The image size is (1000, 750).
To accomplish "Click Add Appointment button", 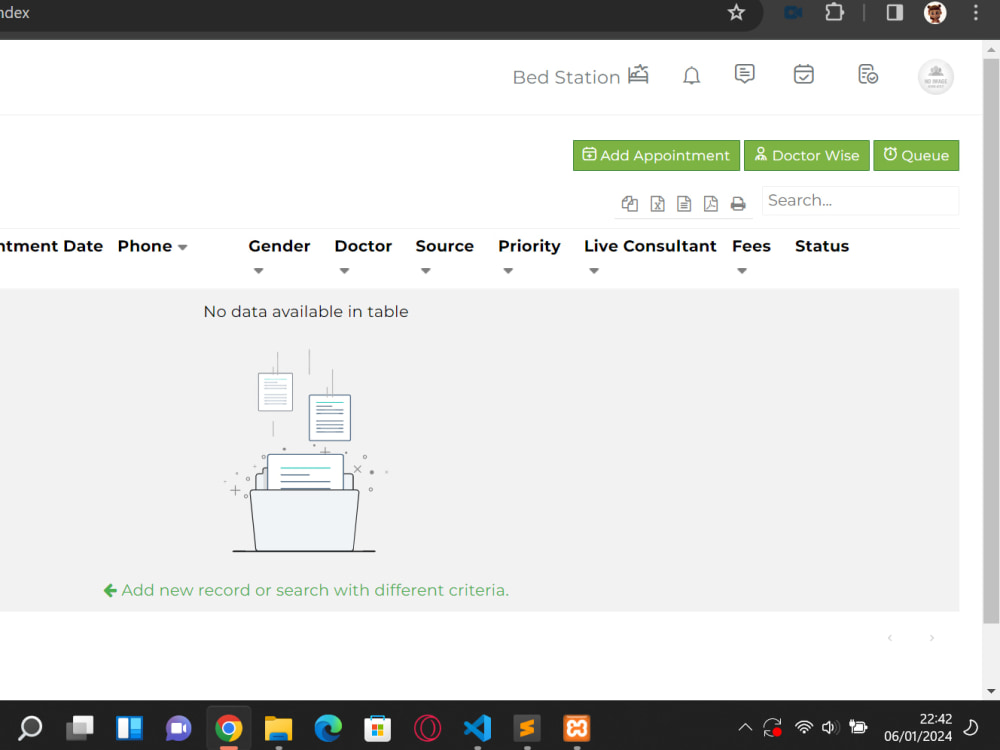I will (x=656, y=156).
